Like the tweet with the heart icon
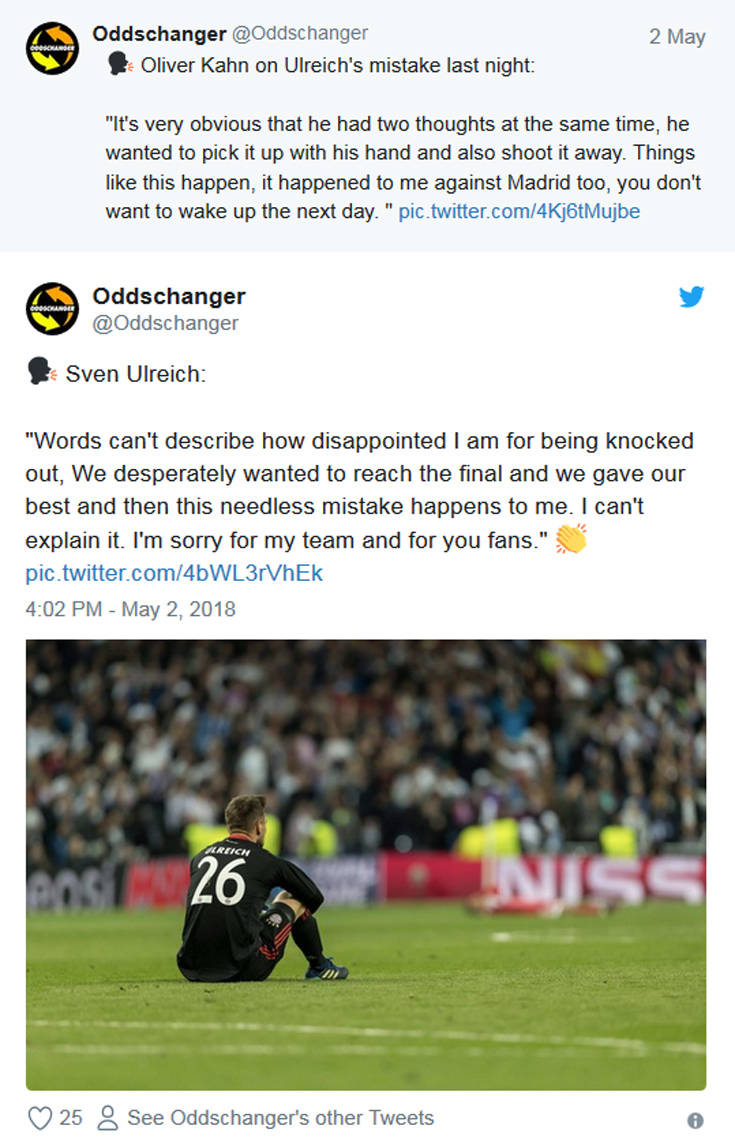 [x=40, y=1117]
